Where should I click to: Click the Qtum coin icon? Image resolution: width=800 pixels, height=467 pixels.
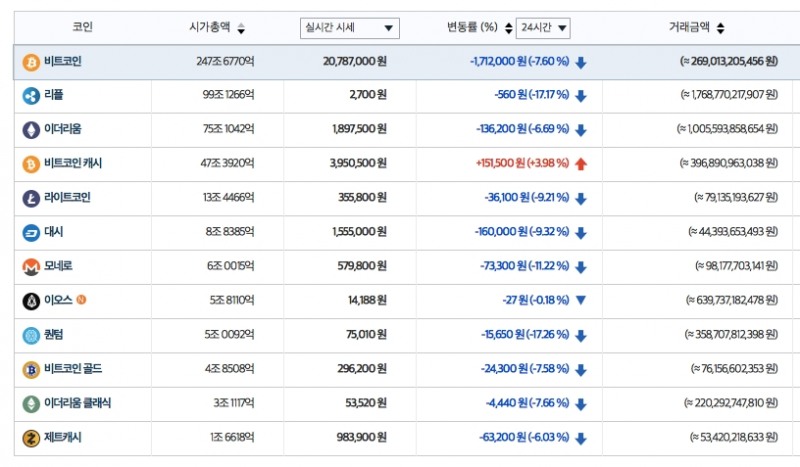coord(31,335)
